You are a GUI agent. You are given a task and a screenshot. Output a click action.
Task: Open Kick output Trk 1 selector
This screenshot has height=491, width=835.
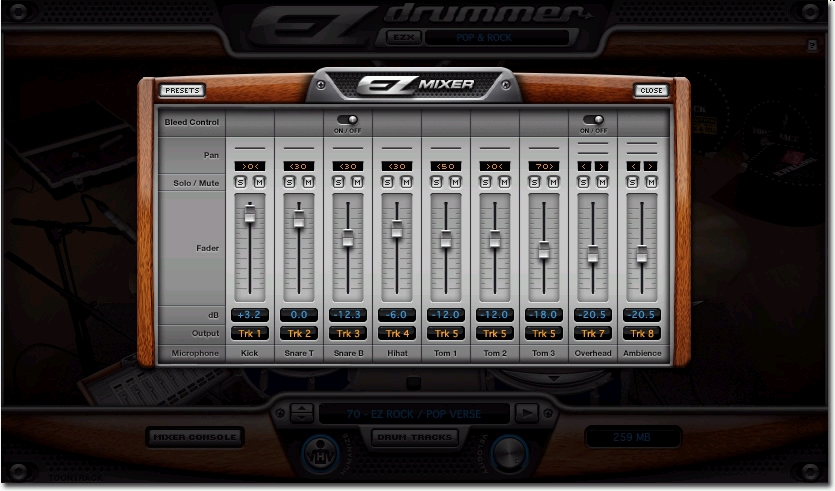250,333
